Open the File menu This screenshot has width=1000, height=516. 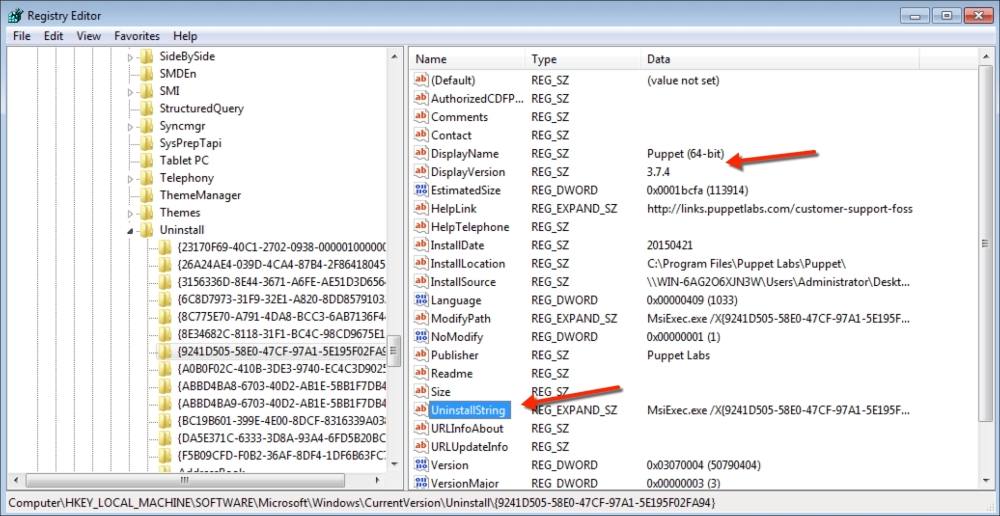22,36
